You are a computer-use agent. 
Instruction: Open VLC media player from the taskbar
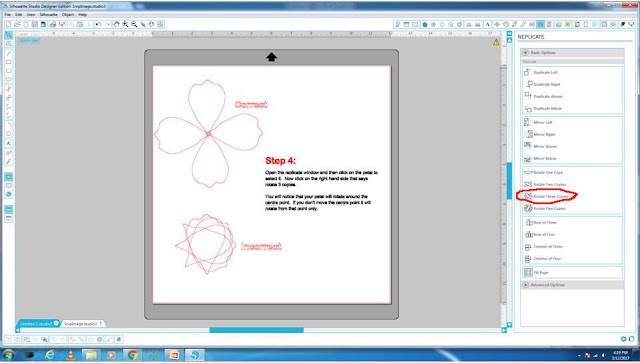pos(71,355)
